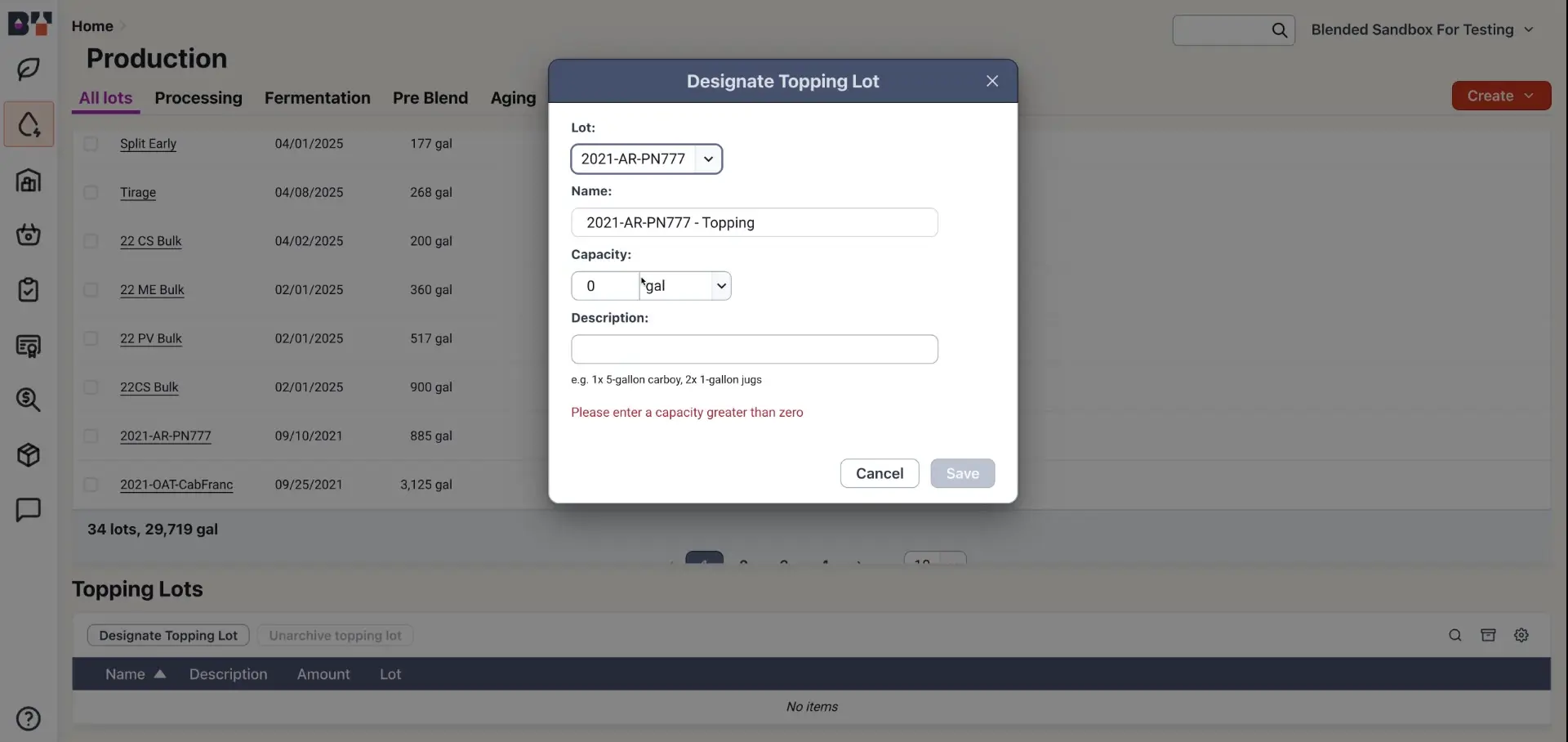Check the 2021-AR-PN777 row checkbox
This screenshot has height=742, width=1568.
click(x=91, y=436)
